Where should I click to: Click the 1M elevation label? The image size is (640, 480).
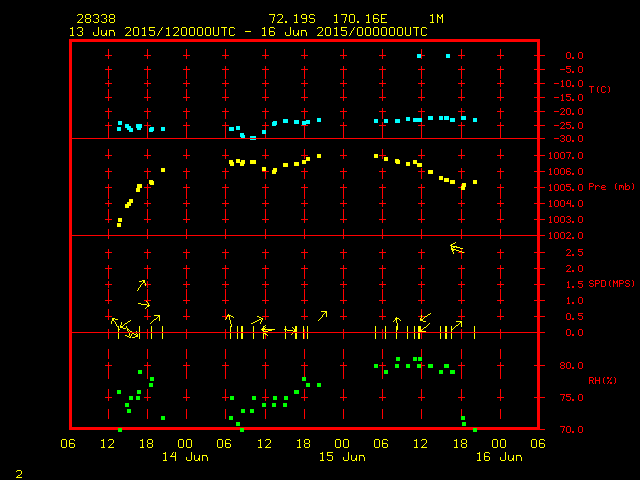tap(437, 19)
